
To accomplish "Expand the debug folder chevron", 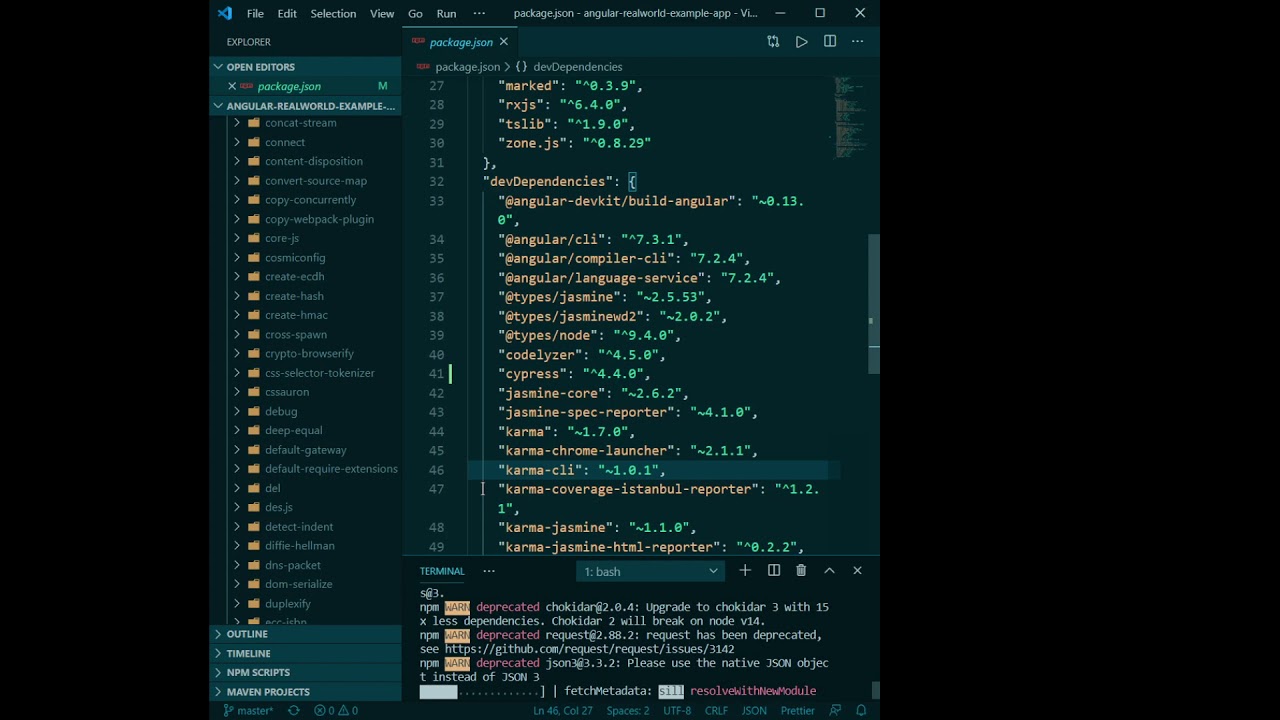I will pyautogui.click(x=237, y=411).
